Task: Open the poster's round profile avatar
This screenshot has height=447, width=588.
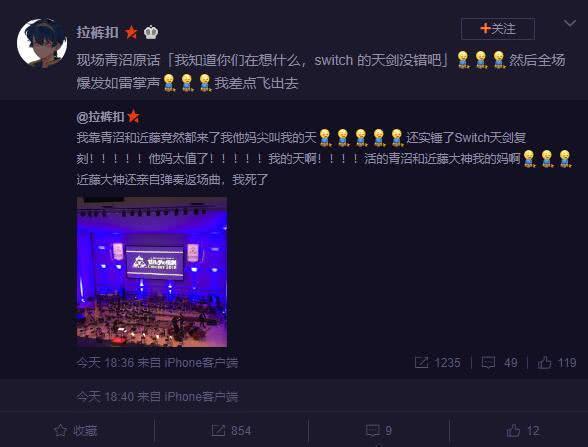Action: [x=42, y=42]
